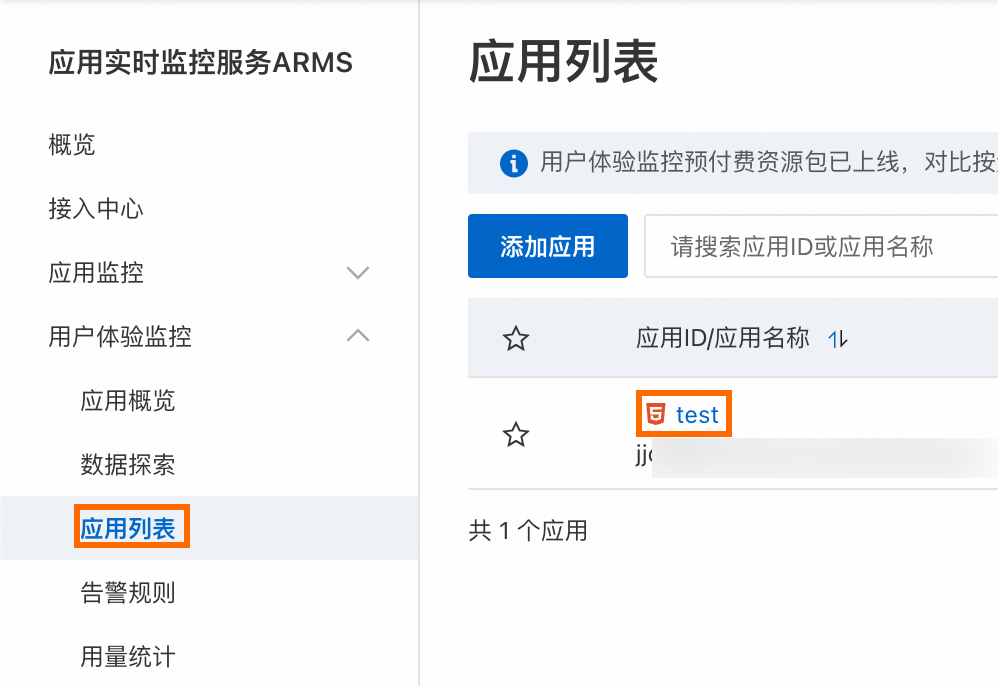Click the HTML5 icon beside test
The image size is (998, 686).
[x=656, y=414]
